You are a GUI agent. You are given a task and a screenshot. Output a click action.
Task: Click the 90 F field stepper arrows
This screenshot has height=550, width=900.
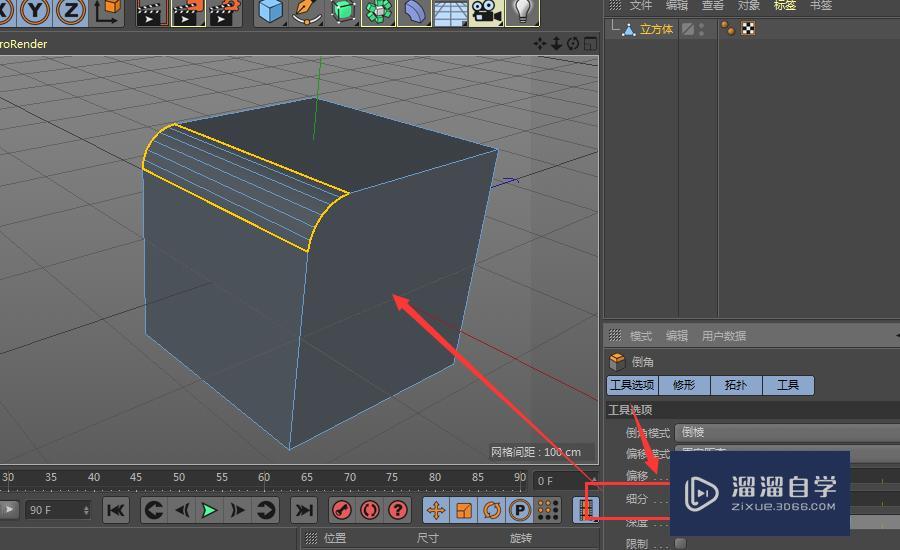pos(86,510)
